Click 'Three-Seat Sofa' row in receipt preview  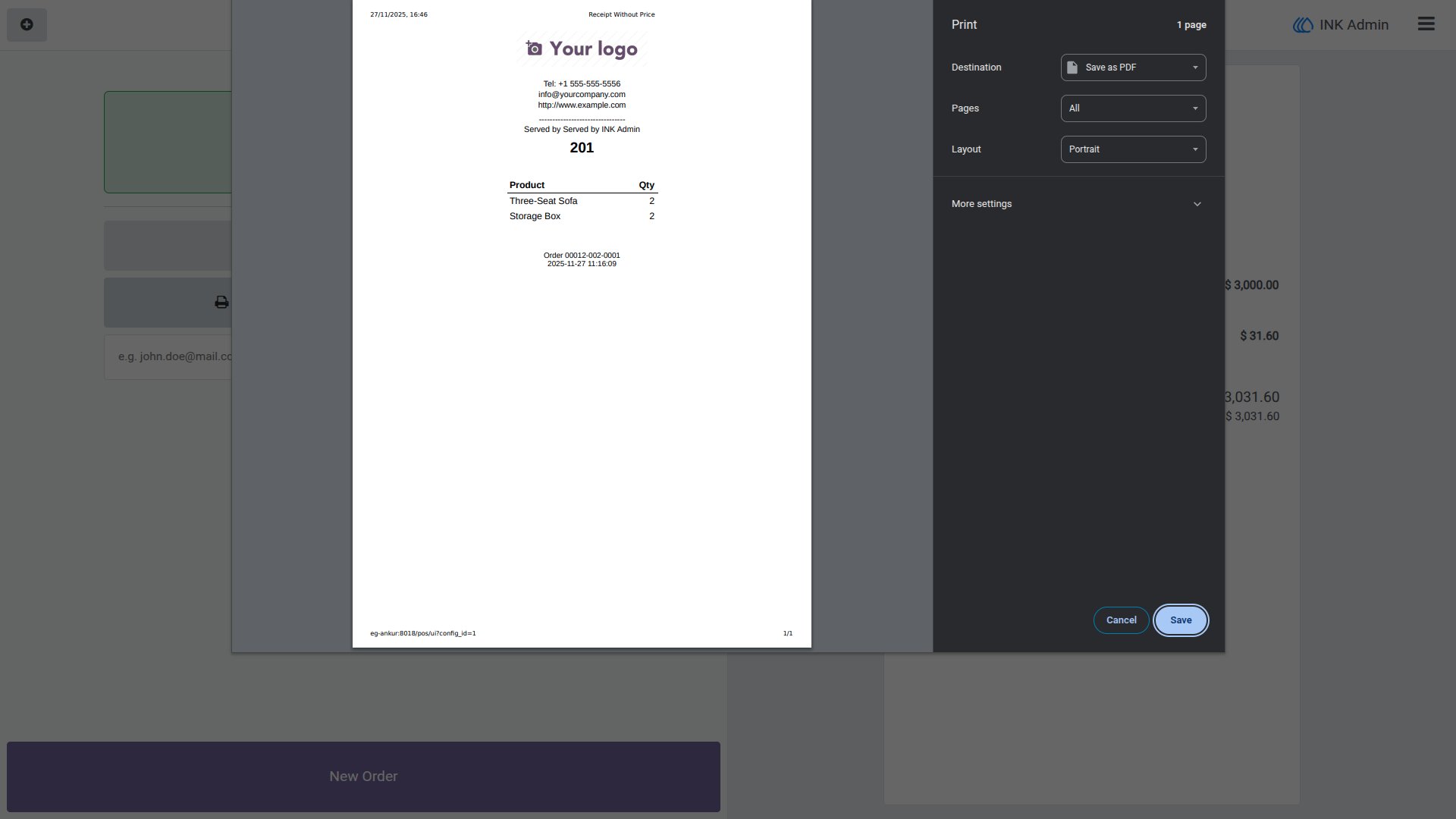582,201
